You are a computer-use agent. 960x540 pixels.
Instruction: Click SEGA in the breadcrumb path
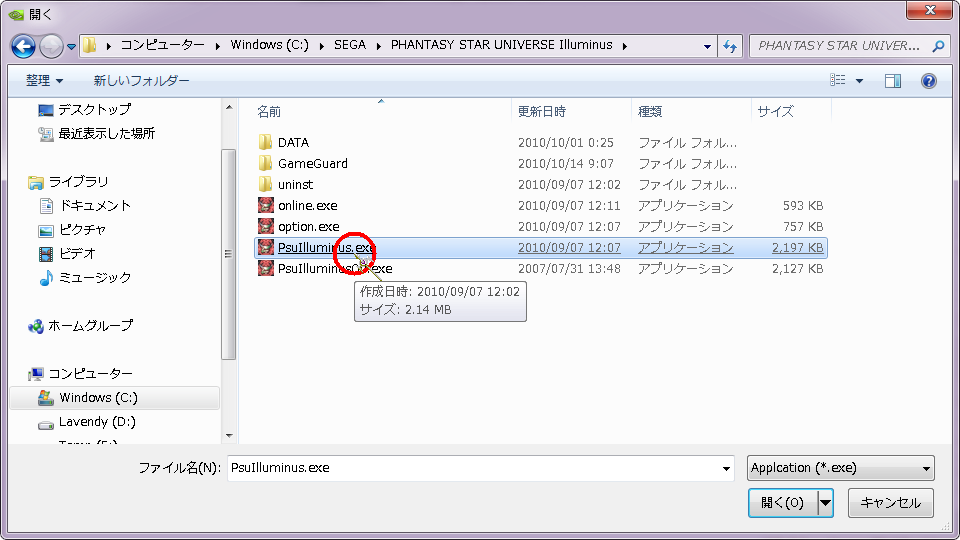(350, 45)
